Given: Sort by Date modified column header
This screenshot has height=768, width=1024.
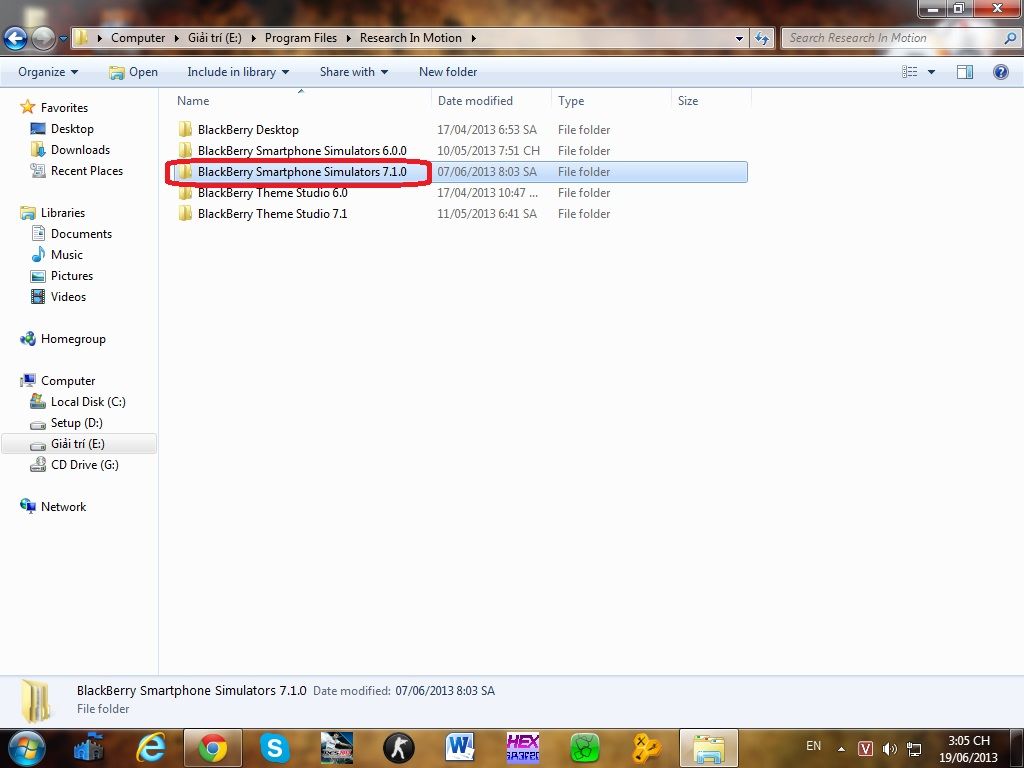Looking at the screenshot, I should [491, 101].
